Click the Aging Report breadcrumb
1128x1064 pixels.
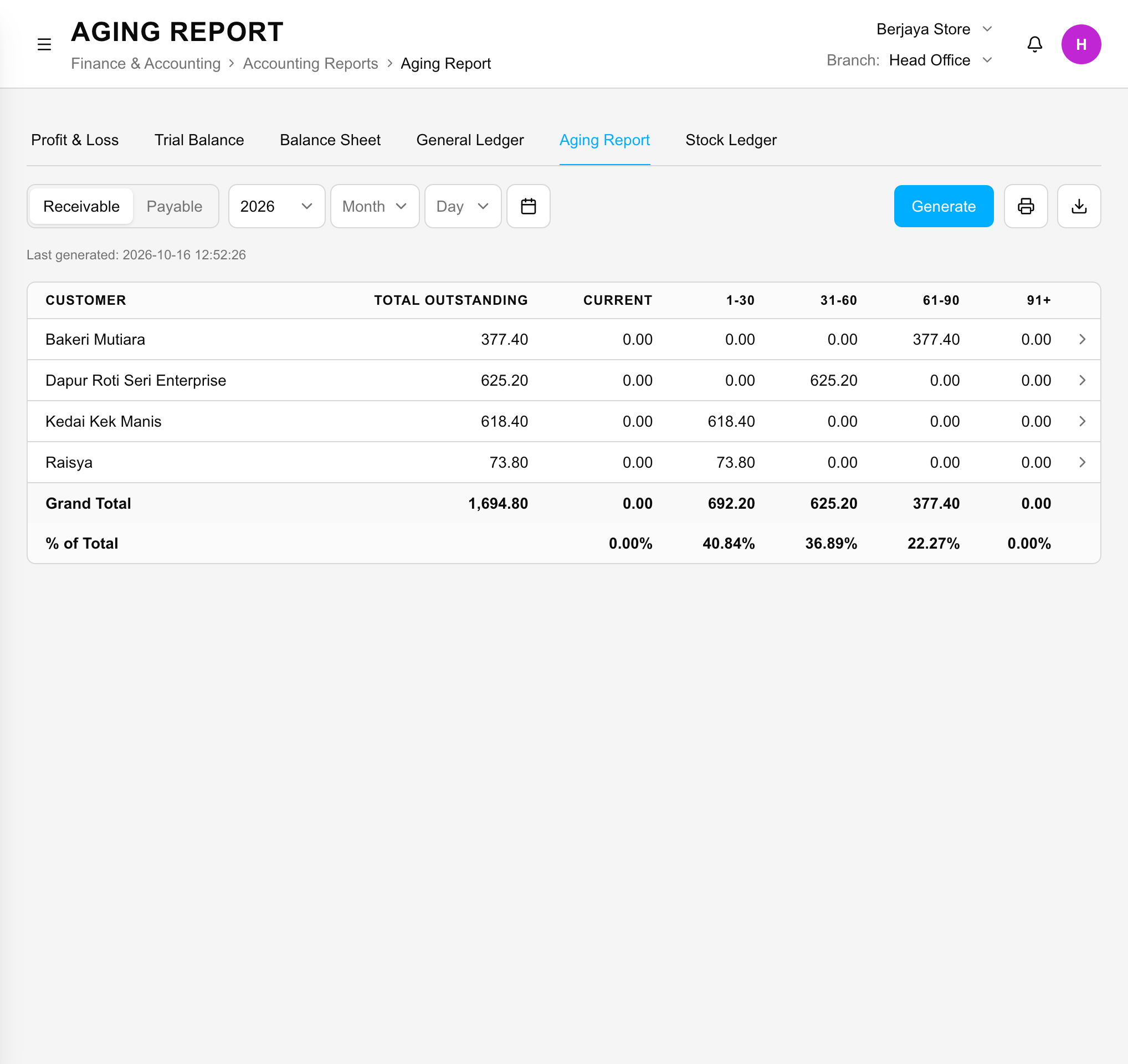[445, 64]
